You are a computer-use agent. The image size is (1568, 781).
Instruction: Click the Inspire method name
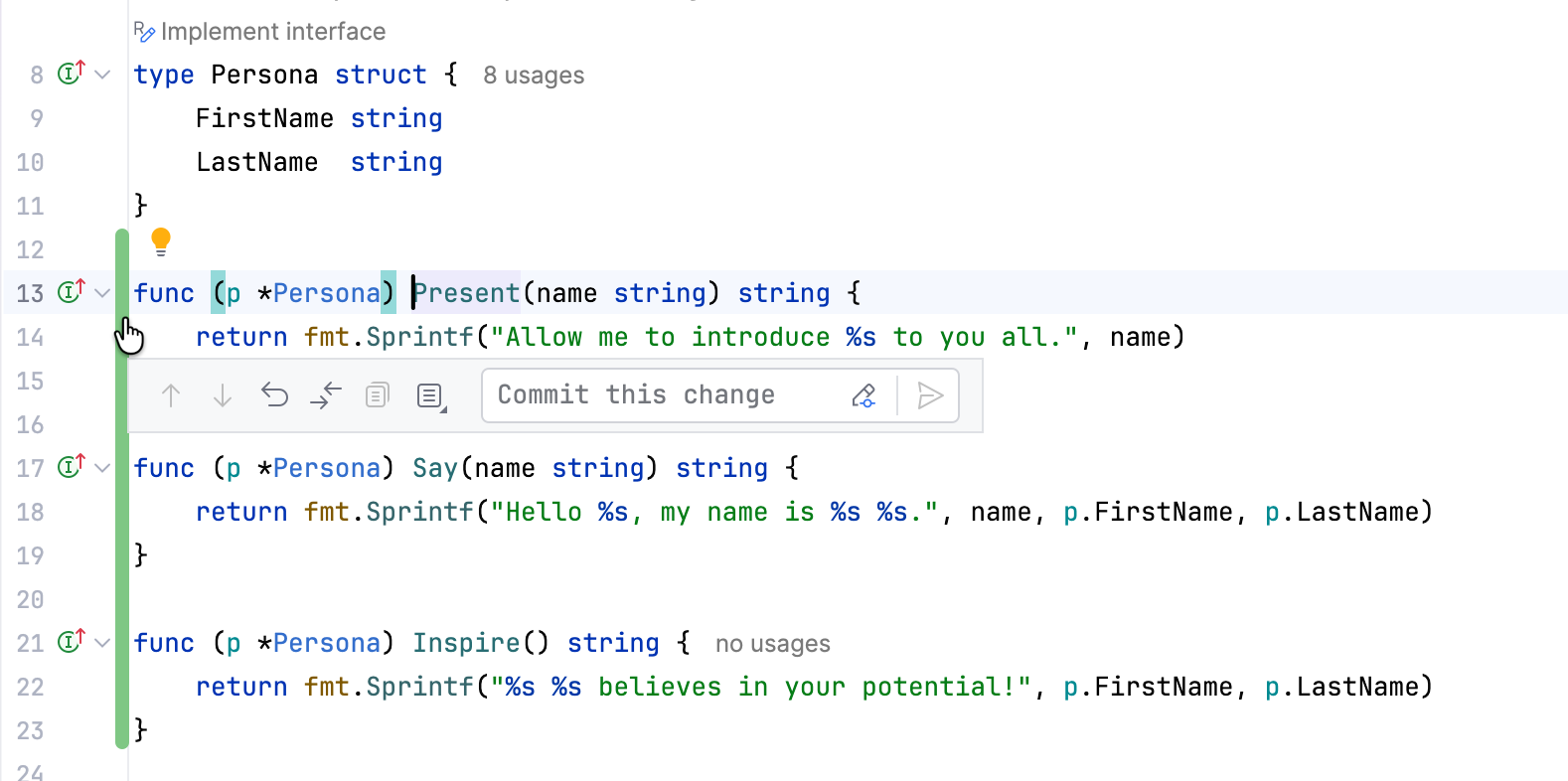(466, 643)
